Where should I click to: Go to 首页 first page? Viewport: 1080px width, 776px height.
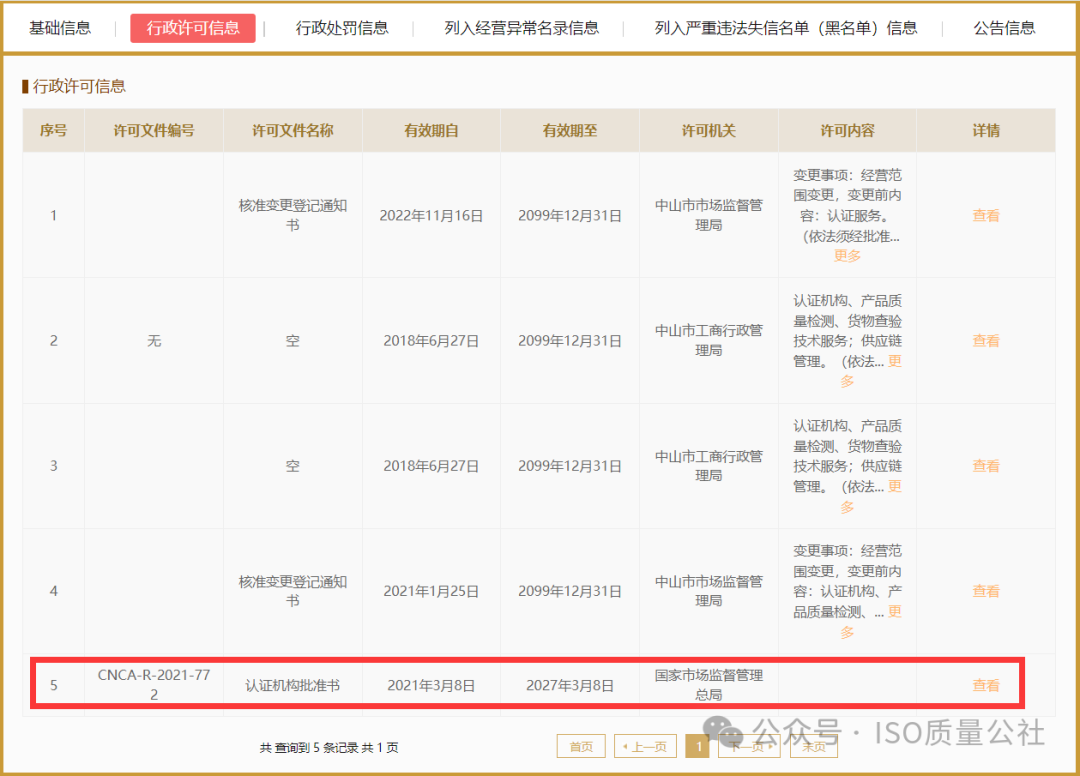(581, 746)
